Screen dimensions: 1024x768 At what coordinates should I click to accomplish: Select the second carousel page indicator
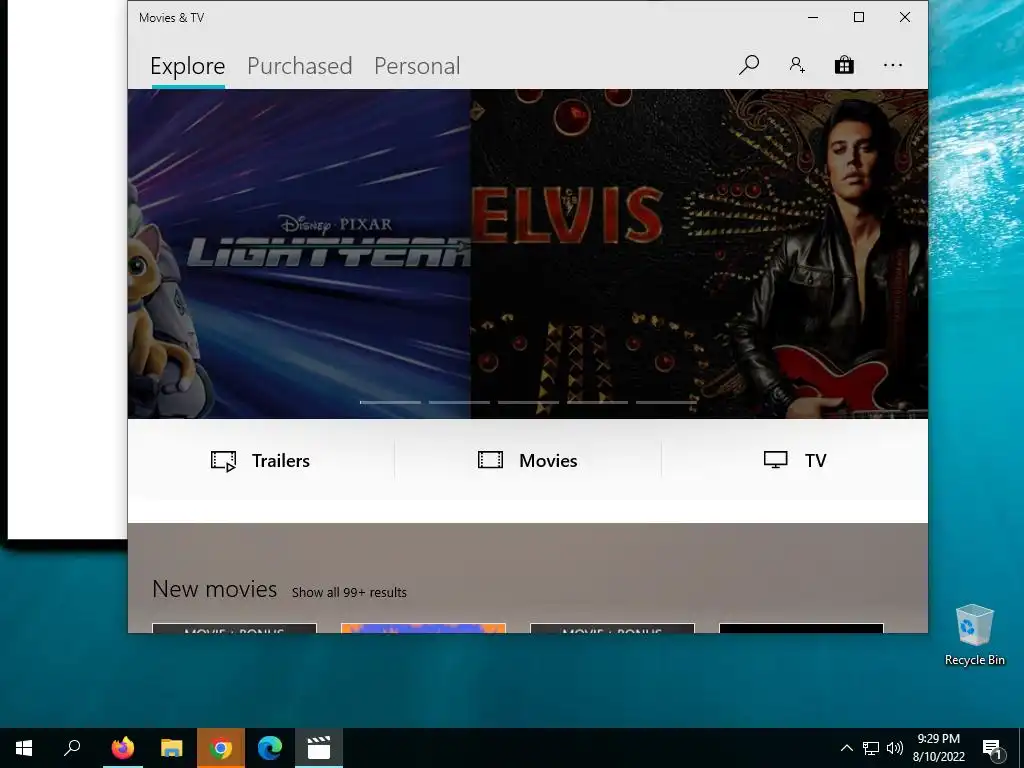[x=459, y=402]
